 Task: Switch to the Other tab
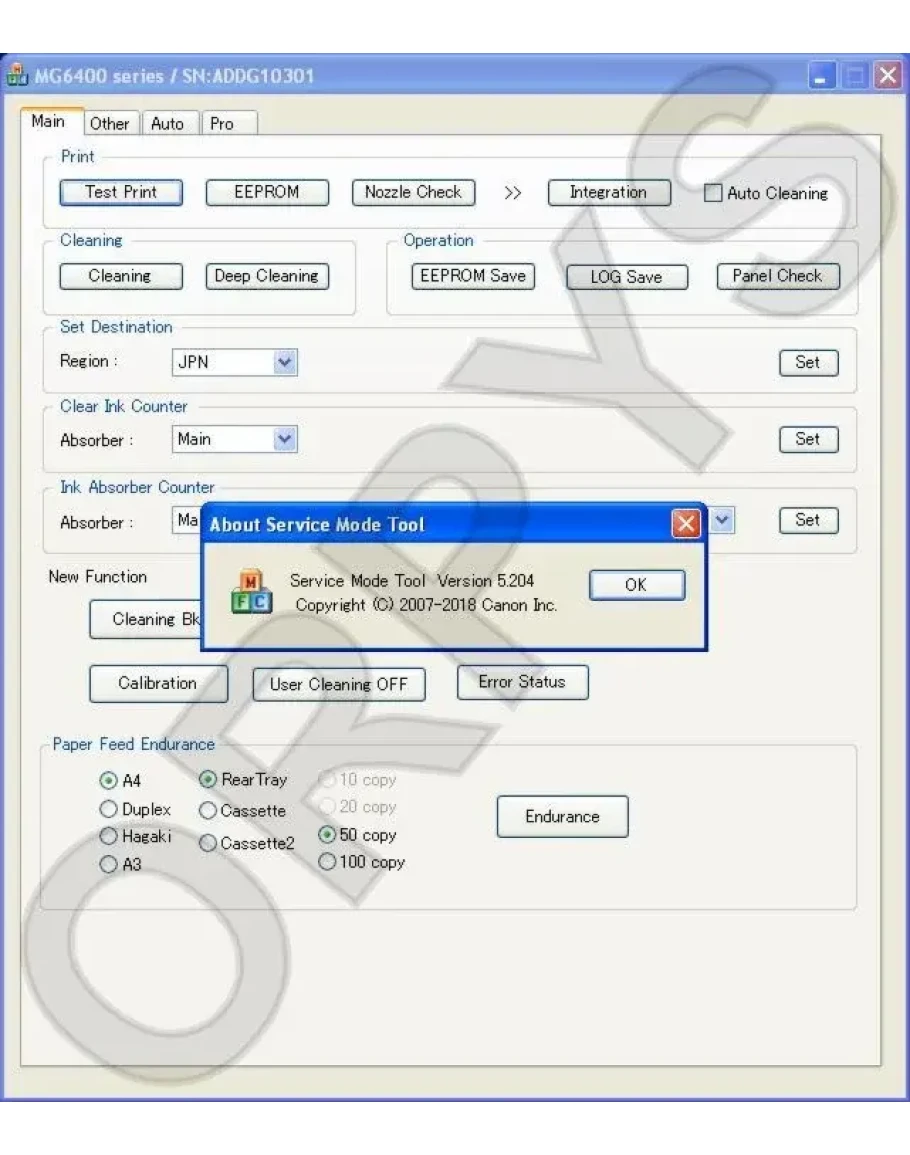109,124
